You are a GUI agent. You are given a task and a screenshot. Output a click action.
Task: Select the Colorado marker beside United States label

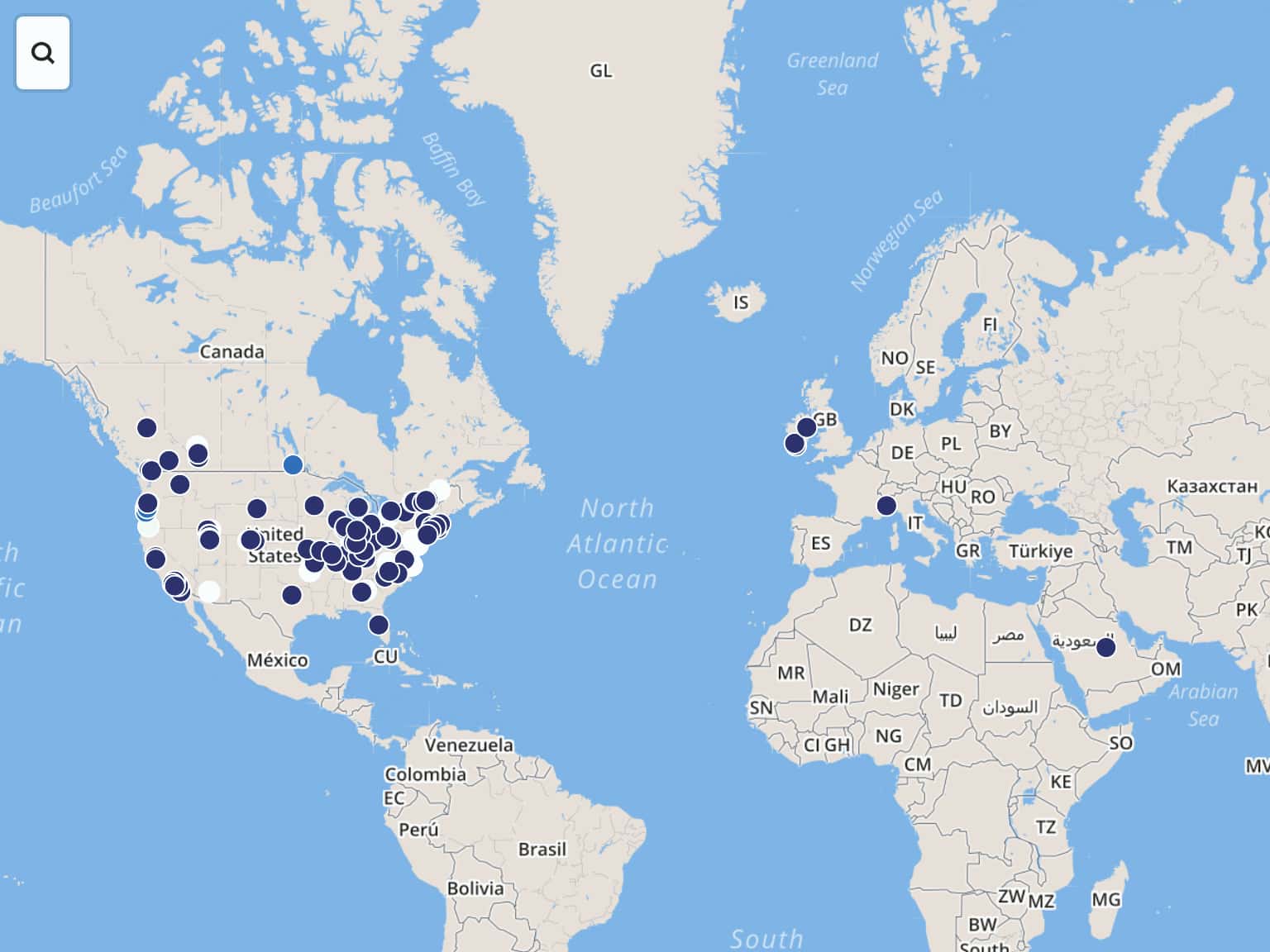tap(251, 540)
